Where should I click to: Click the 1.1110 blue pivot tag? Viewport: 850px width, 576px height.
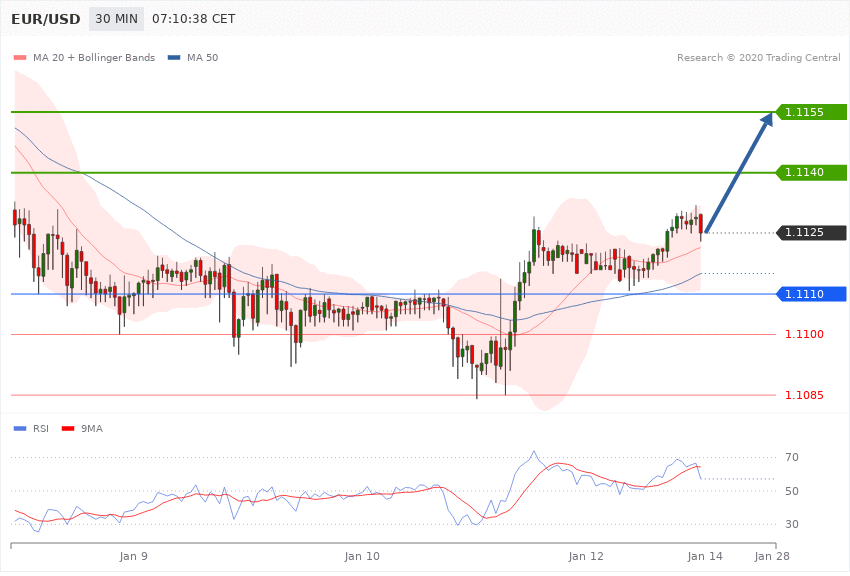click(x=812, y=294)
